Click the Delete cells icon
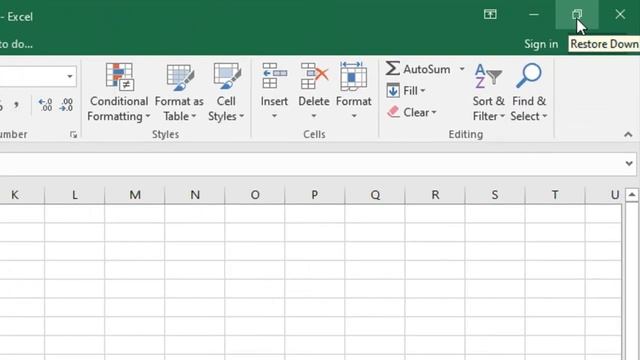Screen dimensions: 640x360 click(314, 76)
